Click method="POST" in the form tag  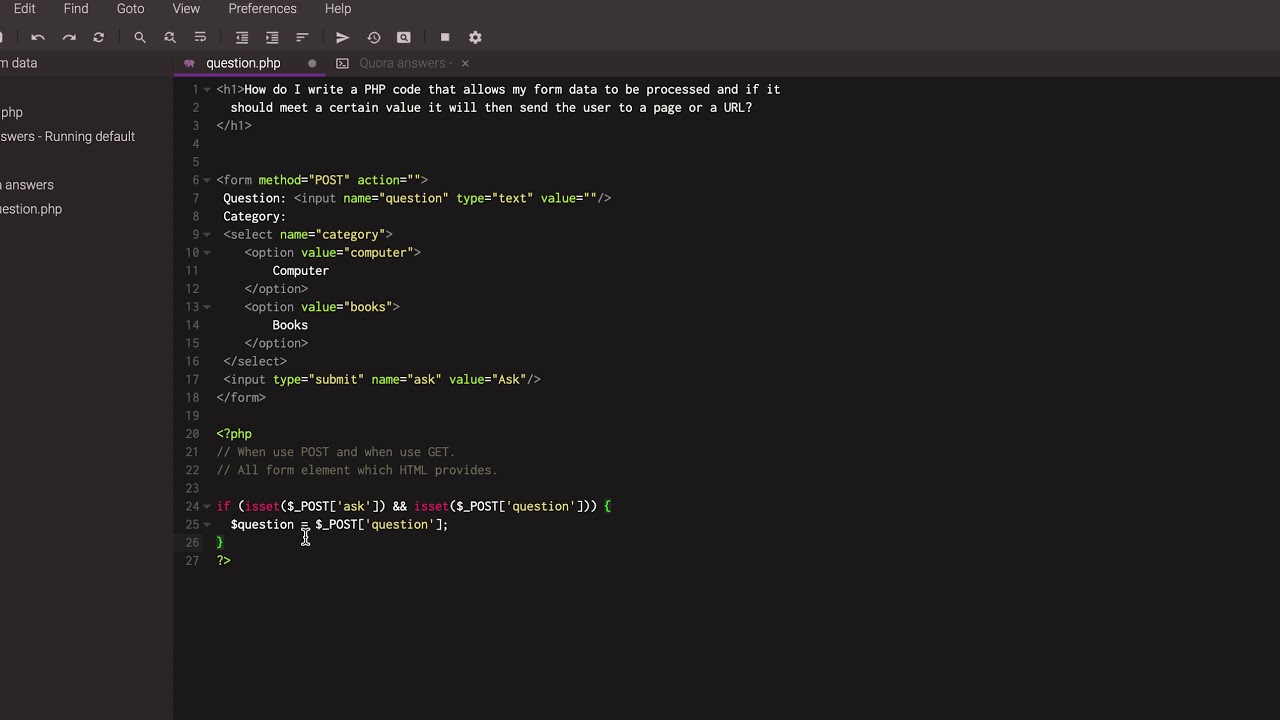click(304, 180)
